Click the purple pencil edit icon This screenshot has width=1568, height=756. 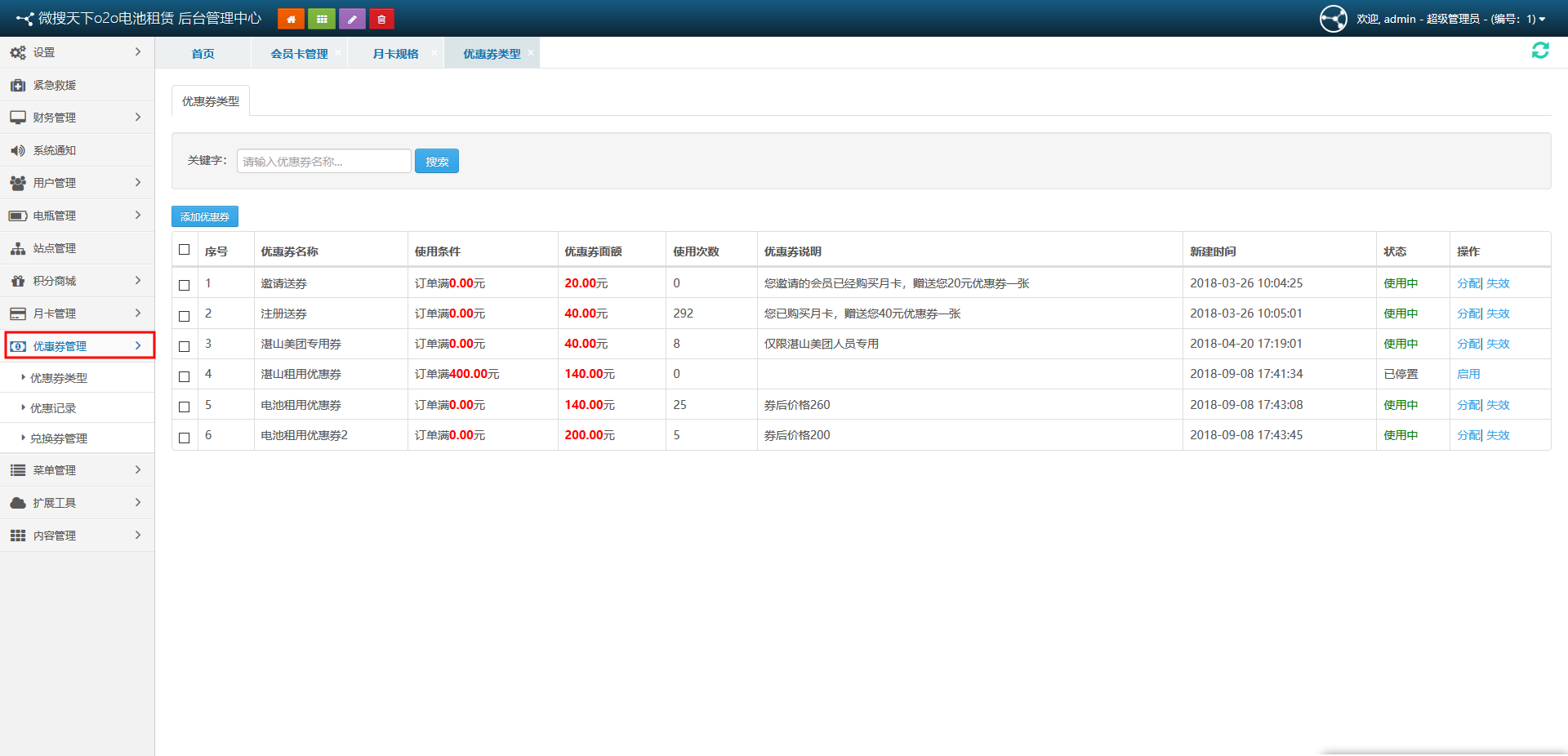click(x=352, y=19)
